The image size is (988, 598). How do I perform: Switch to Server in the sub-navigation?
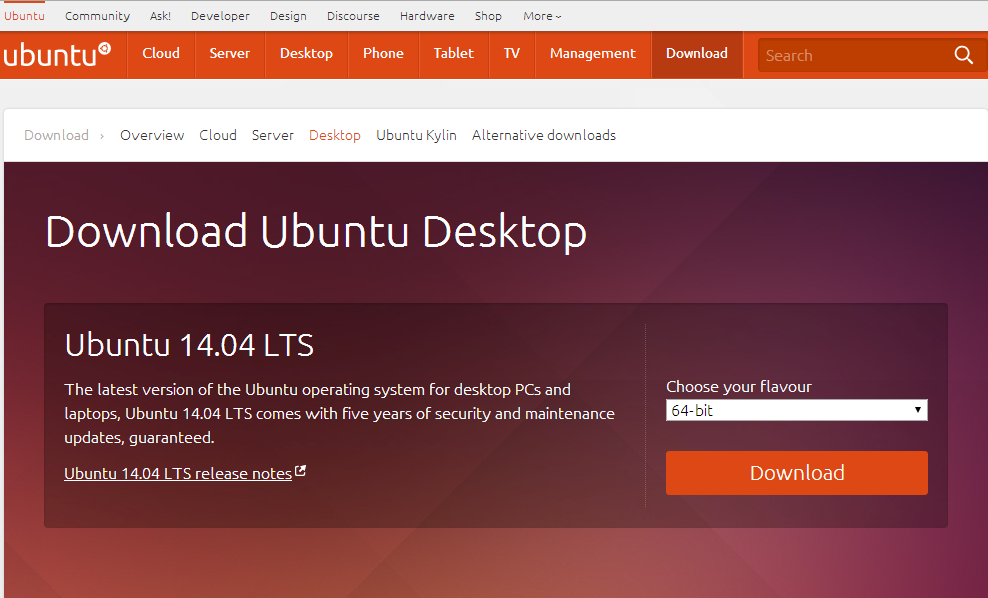273,135
